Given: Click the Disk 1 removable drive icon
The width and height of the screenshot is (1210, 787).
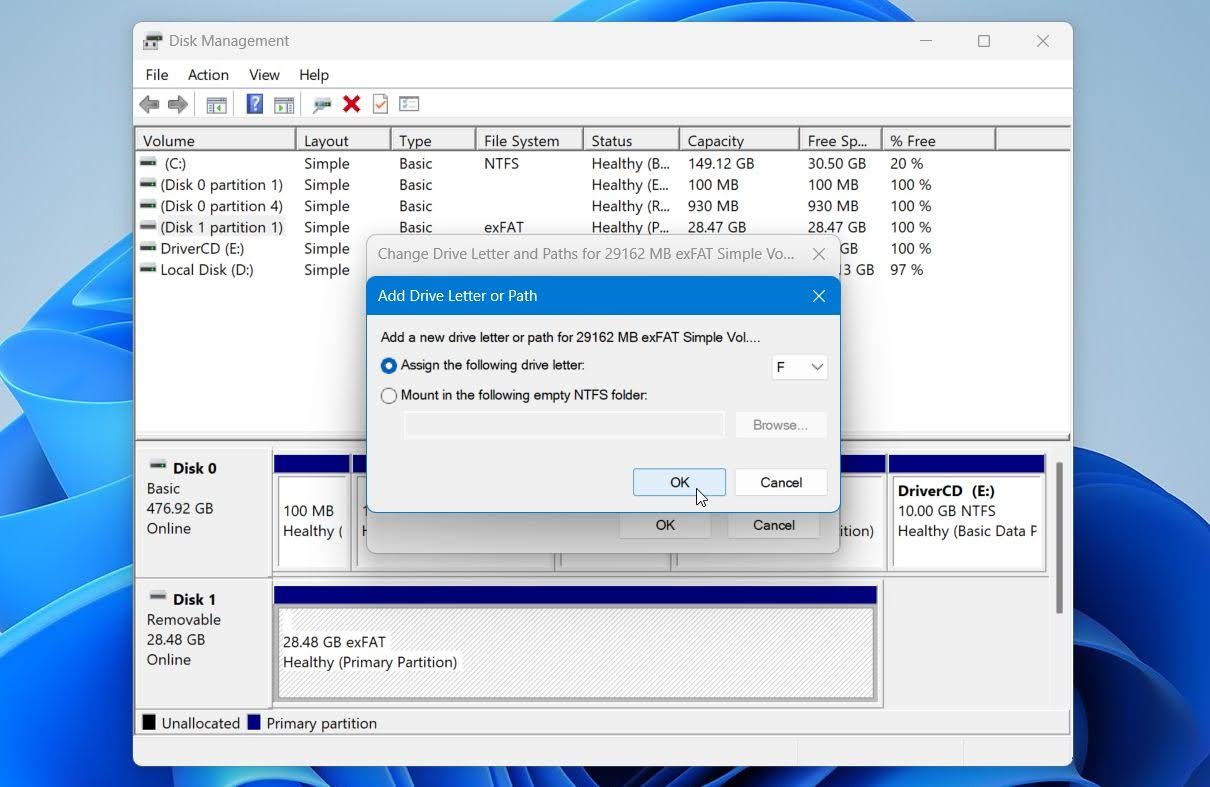Looking at the screenshot, I should click(x=158, y=597).
